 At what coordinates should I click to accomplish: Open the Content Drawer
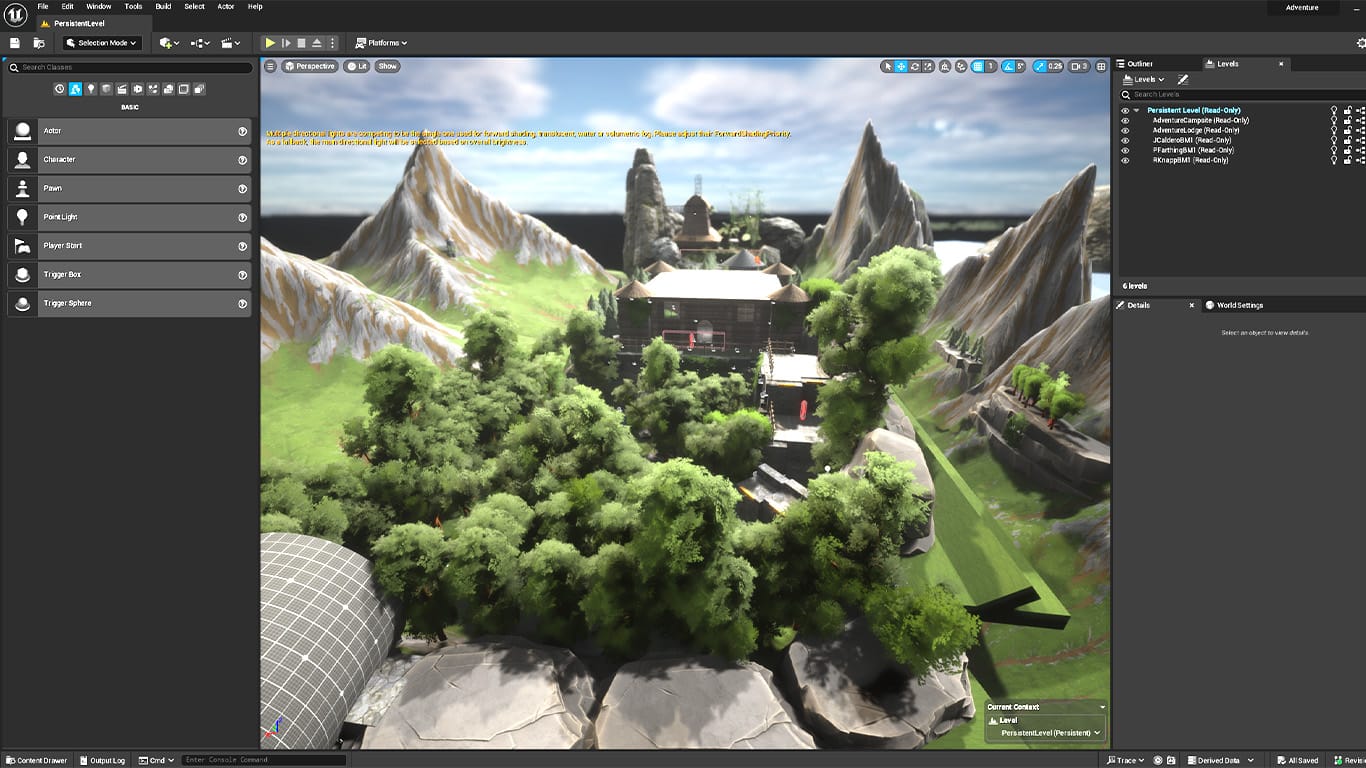tap(36, 760)
